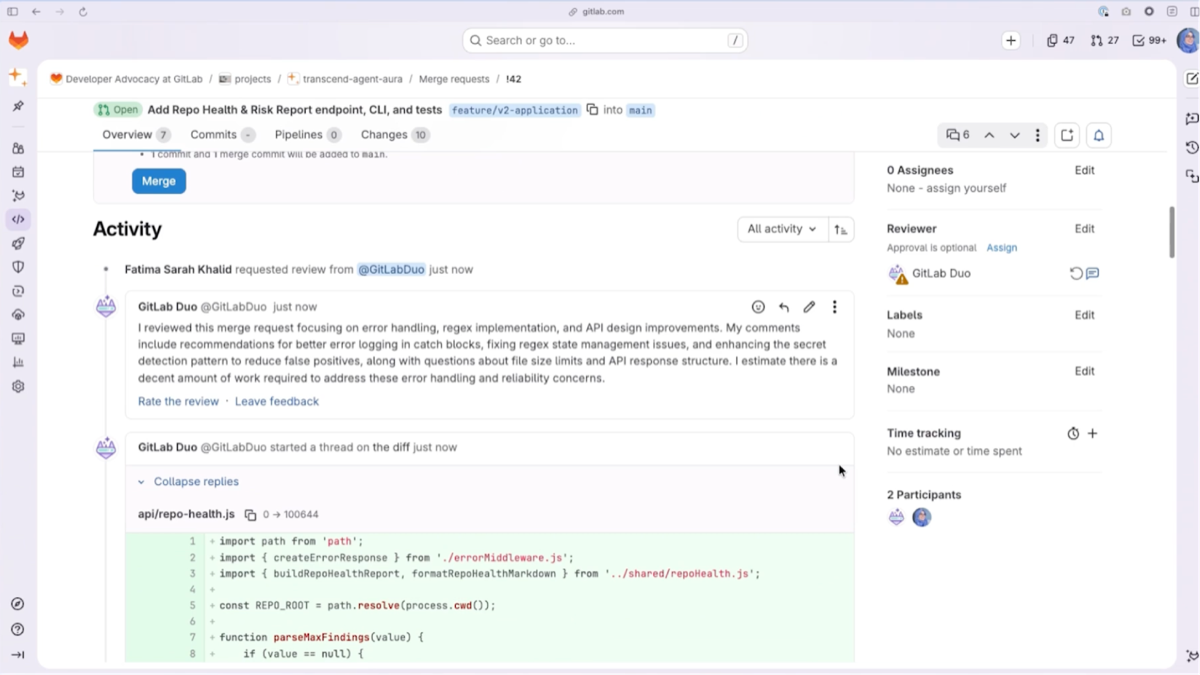Screen dimensions: 1200x675
Task: Copy the api/repo-health.js file path
Action: 251,515
